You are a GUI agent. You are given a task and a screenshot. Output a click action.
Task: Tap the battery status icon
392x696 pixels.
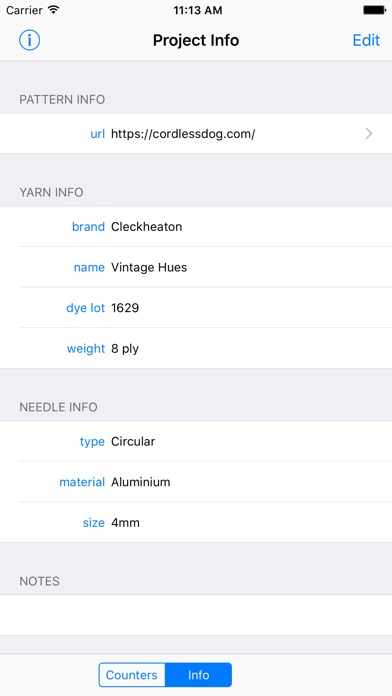click(374, 10)
